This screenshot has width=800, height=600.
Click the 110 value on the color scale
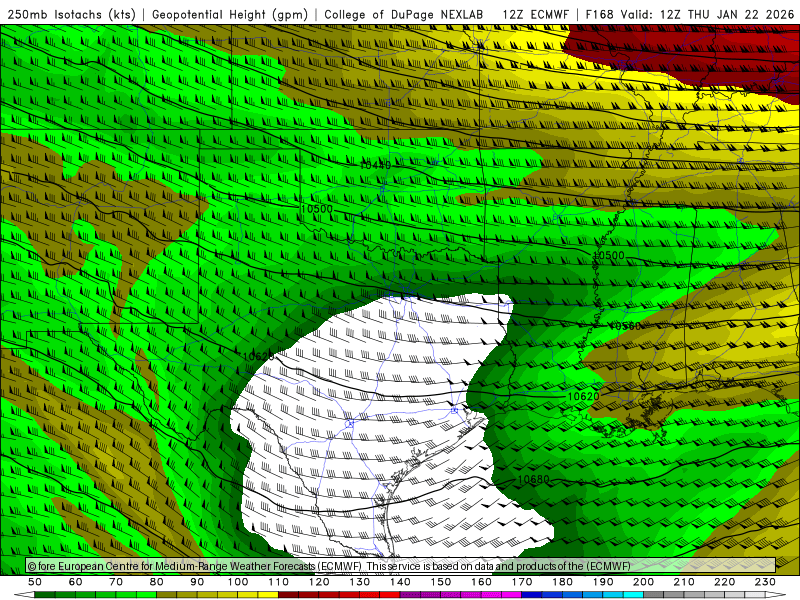tap(279, 582)
